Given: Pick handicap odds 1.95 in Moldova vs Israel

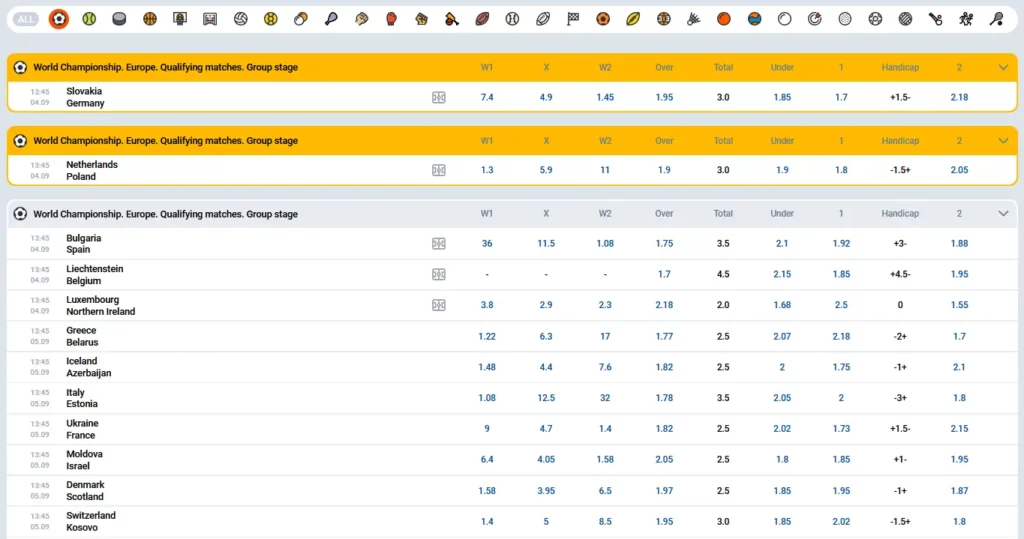Looking at the screenshot, I should coord(959,460).
